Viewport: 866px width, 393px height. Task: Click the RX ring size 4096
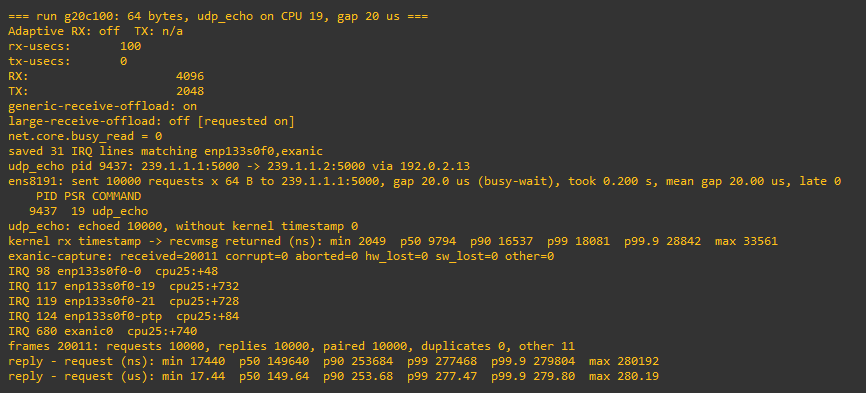click(190, 76)
